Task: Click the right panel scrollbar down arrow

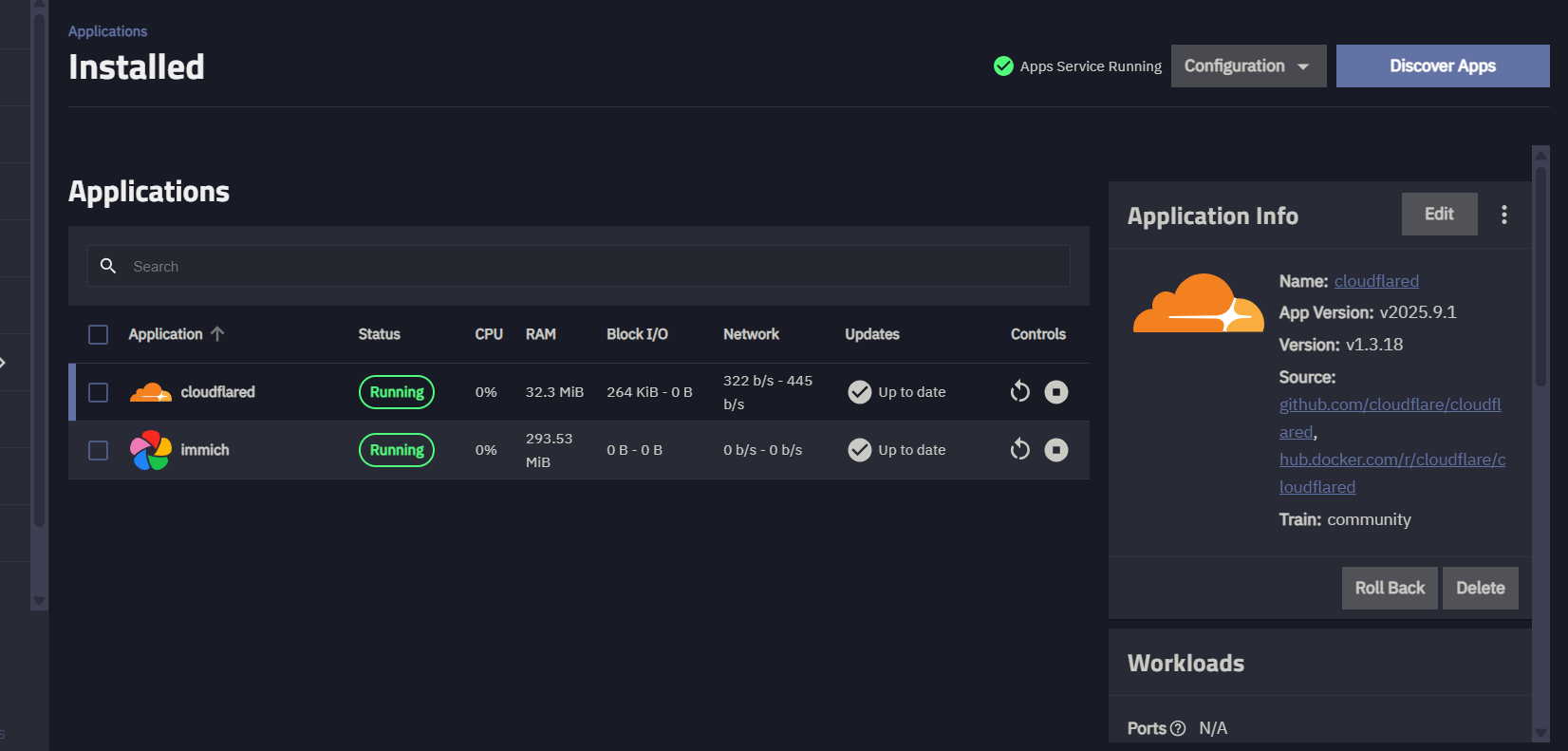Action: (1540, 734)
